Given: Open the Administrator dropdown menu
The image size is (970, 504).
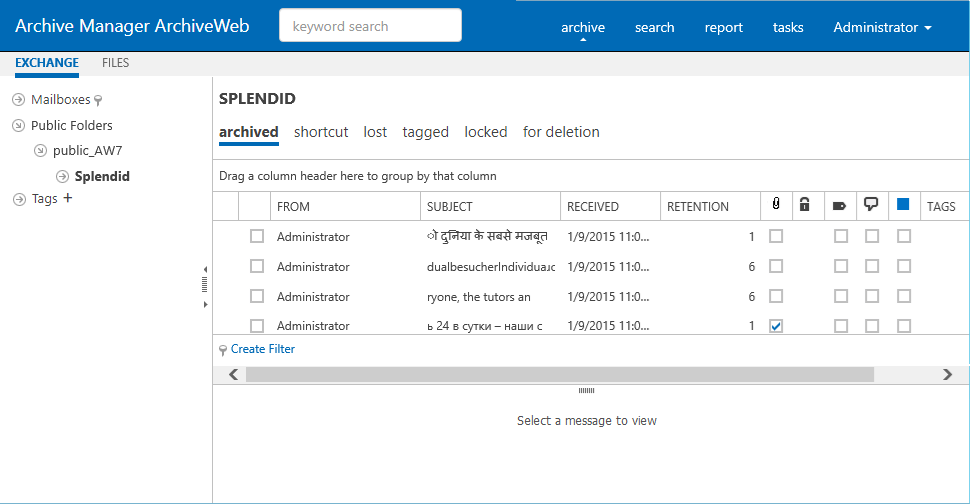Looking at the screenshot, I should coord(882,27).
